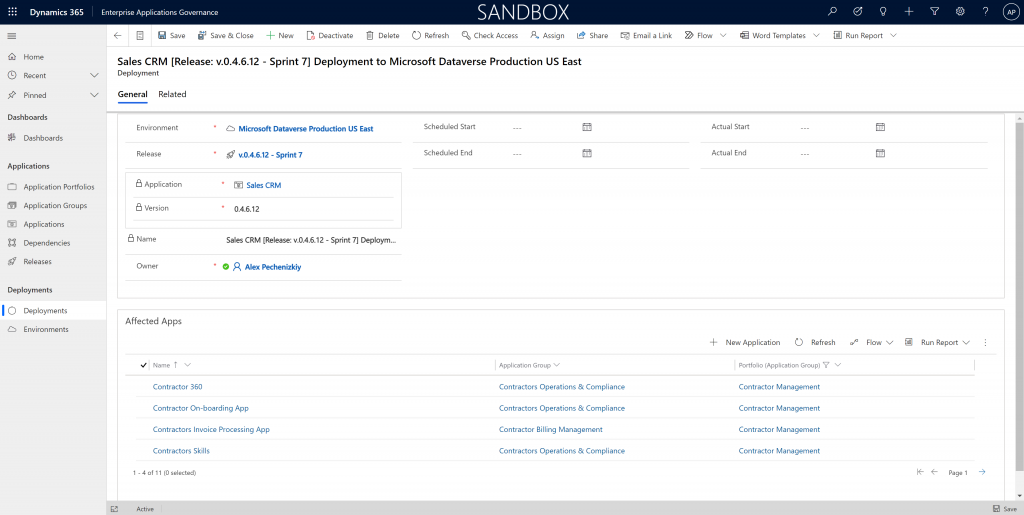The image size is (1024, 515).
Task: Open the Contractor 360 app link
Action: point(177,387)
